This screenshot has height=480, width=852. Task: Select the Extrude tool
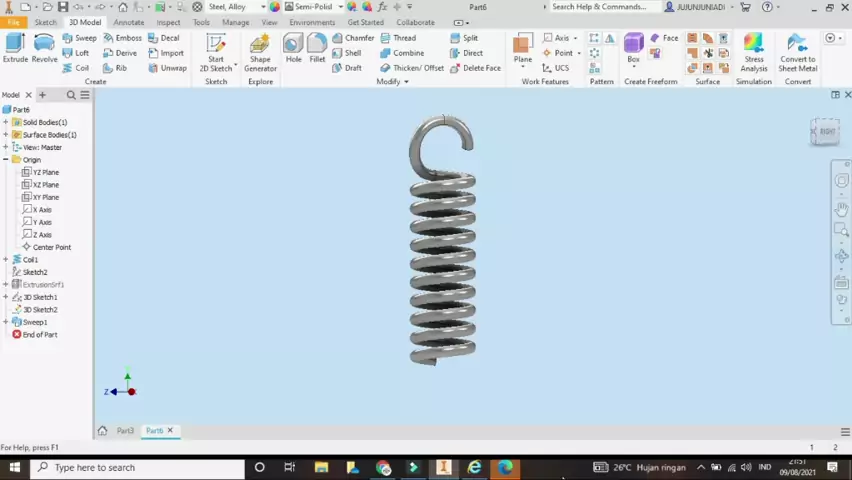tap(15, 48)
